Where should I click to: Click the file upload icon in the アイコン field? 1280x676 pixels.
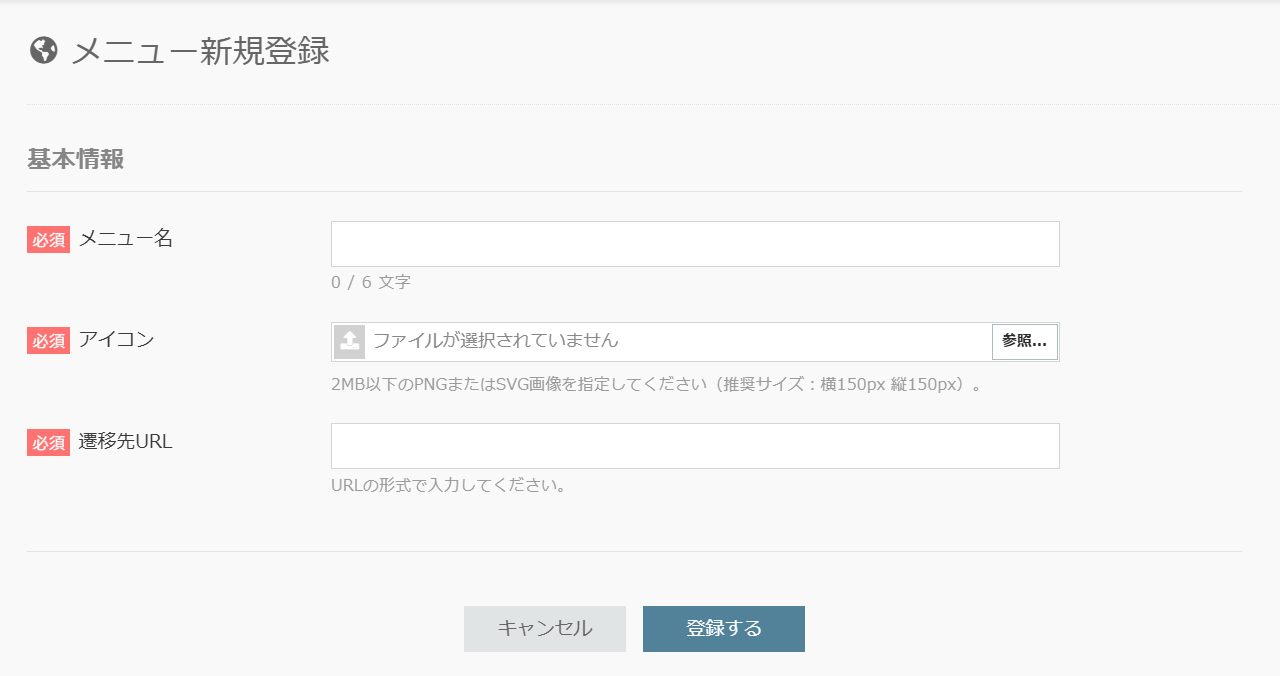(x=348, y=341)
